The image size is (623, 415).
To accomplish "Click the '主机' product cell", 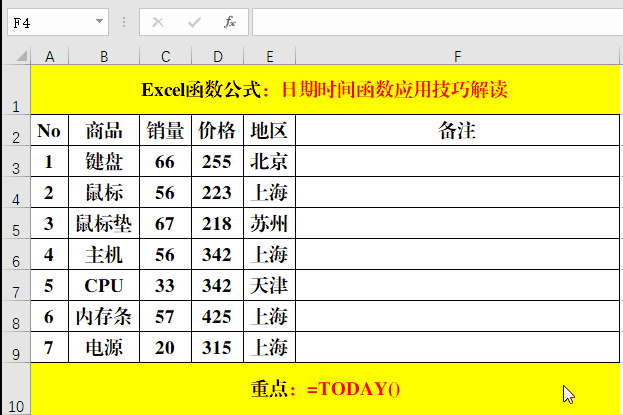I will point(104,254).
